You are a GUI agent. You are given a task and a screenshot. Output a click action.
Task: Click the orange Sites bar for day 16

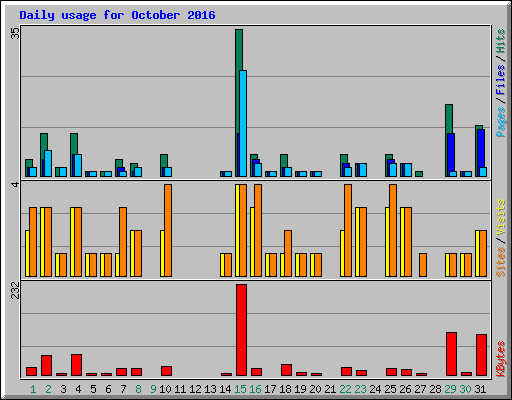coord(258,230)
